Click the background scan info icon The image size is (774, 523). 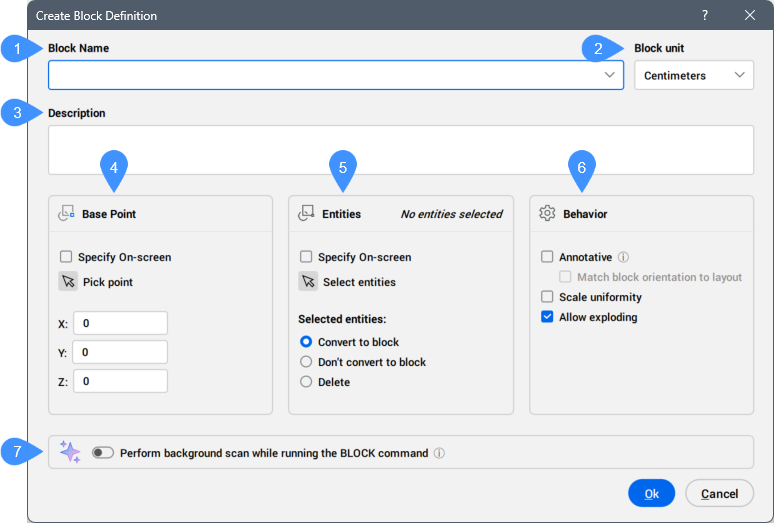pos(439,453)
